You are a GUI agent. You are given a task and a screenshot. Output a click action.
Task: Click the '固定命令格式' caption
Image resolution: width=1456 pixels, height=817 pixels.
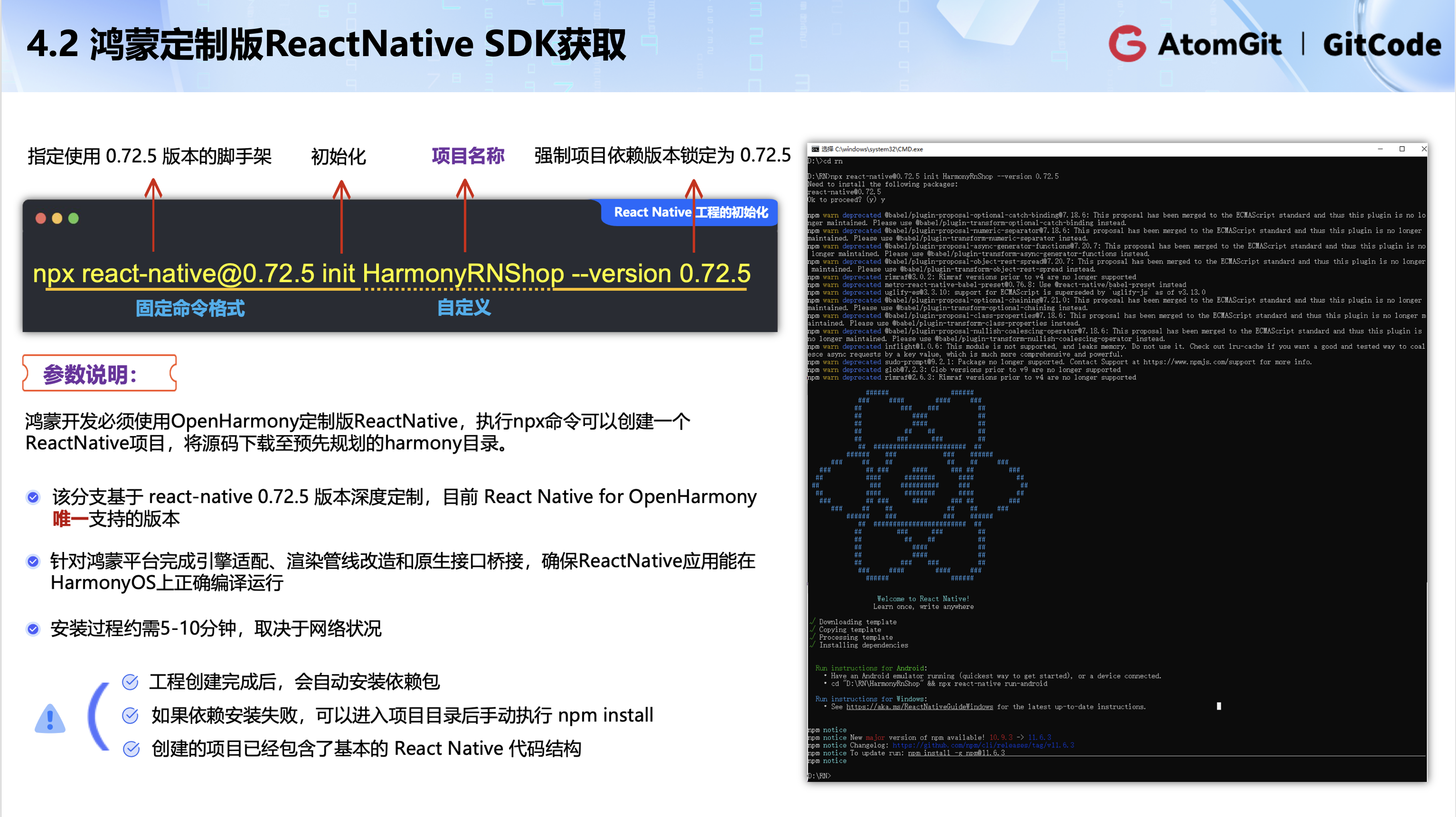coord(190,308)
